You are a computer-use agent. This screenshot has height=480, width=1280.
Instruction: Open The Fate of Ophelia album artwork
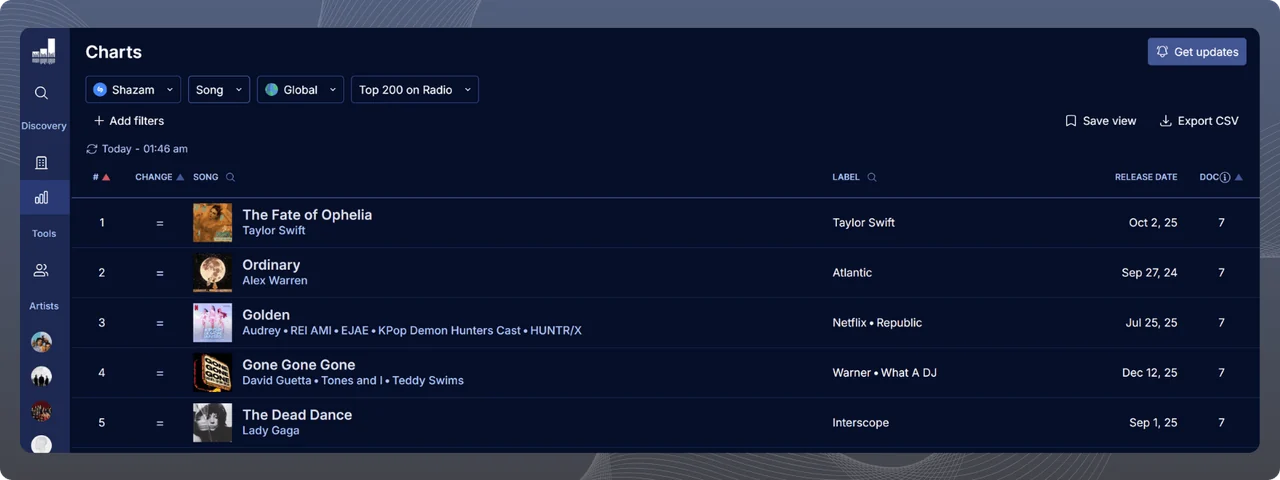pyautogui.click(x=212, y=223)
